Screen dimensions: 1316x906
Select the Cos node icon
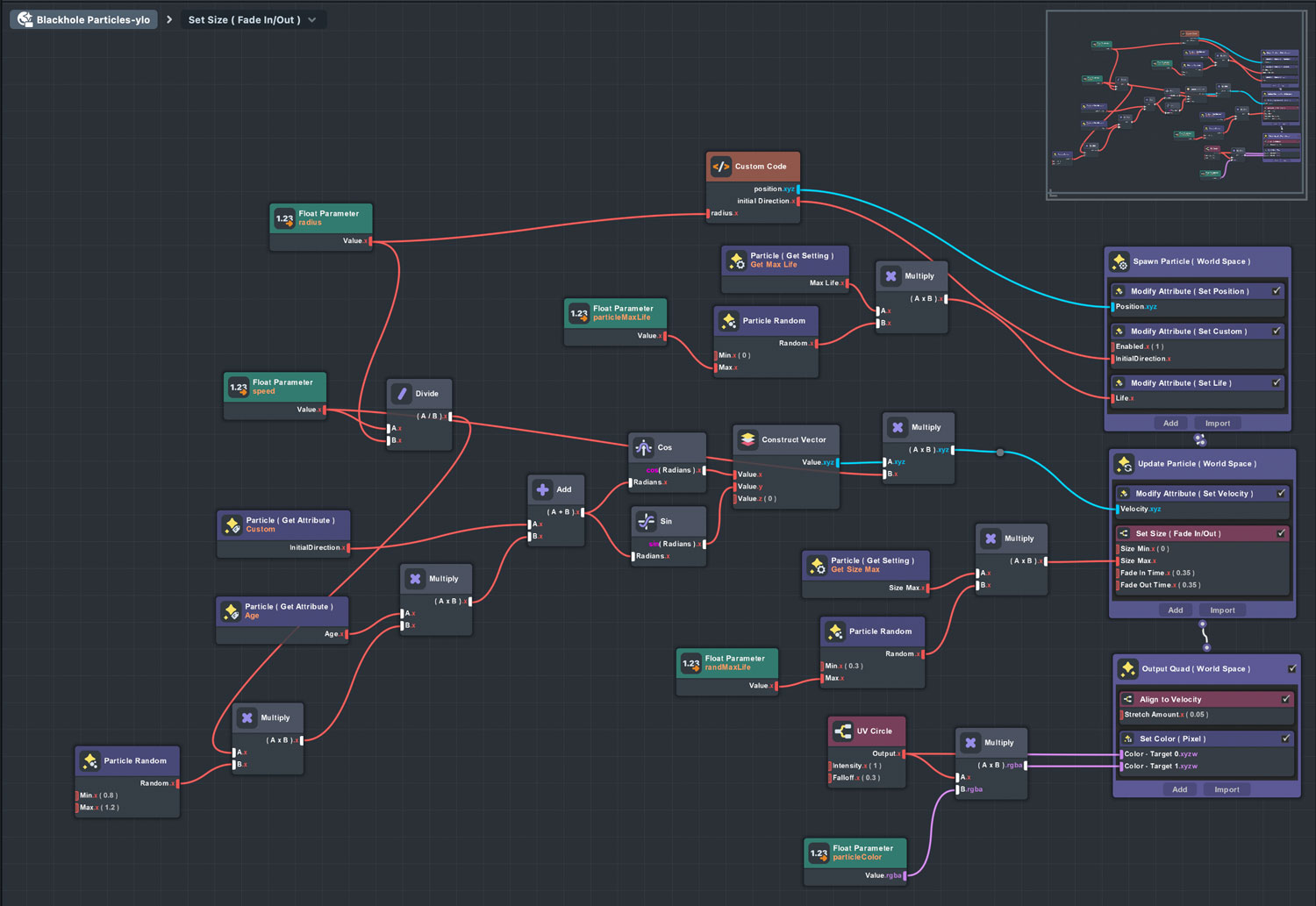[x=644, y=448]
